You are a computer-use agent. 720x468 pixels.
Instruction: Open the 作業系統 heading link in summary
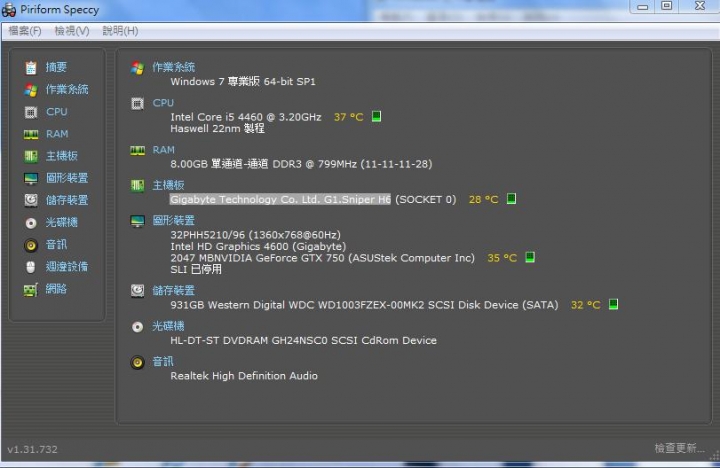pyautogui.click(x=174, y=67)
